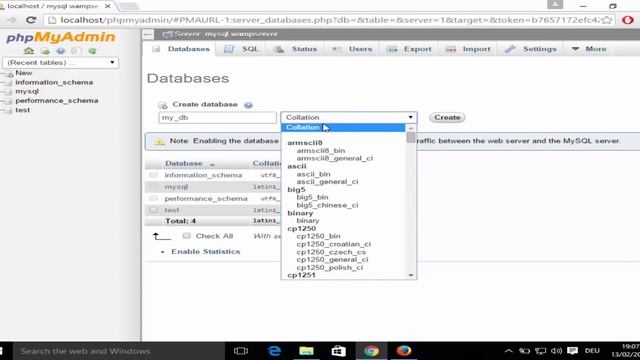Click the database name field containing my_db
Image resolution: width=640 pixels, height=360 pixels.
pyautogui.click(x=217, y=118)
